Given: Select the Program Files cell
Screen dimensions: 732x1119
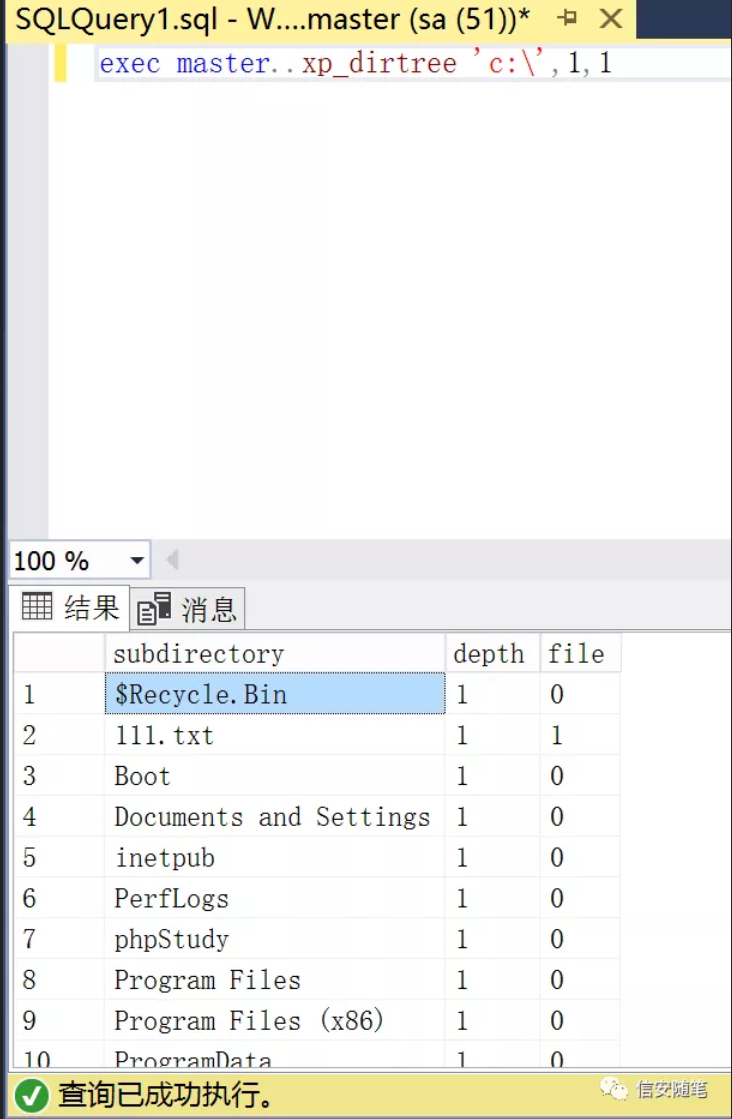Looking at the screenshot, I should (275, 979).
